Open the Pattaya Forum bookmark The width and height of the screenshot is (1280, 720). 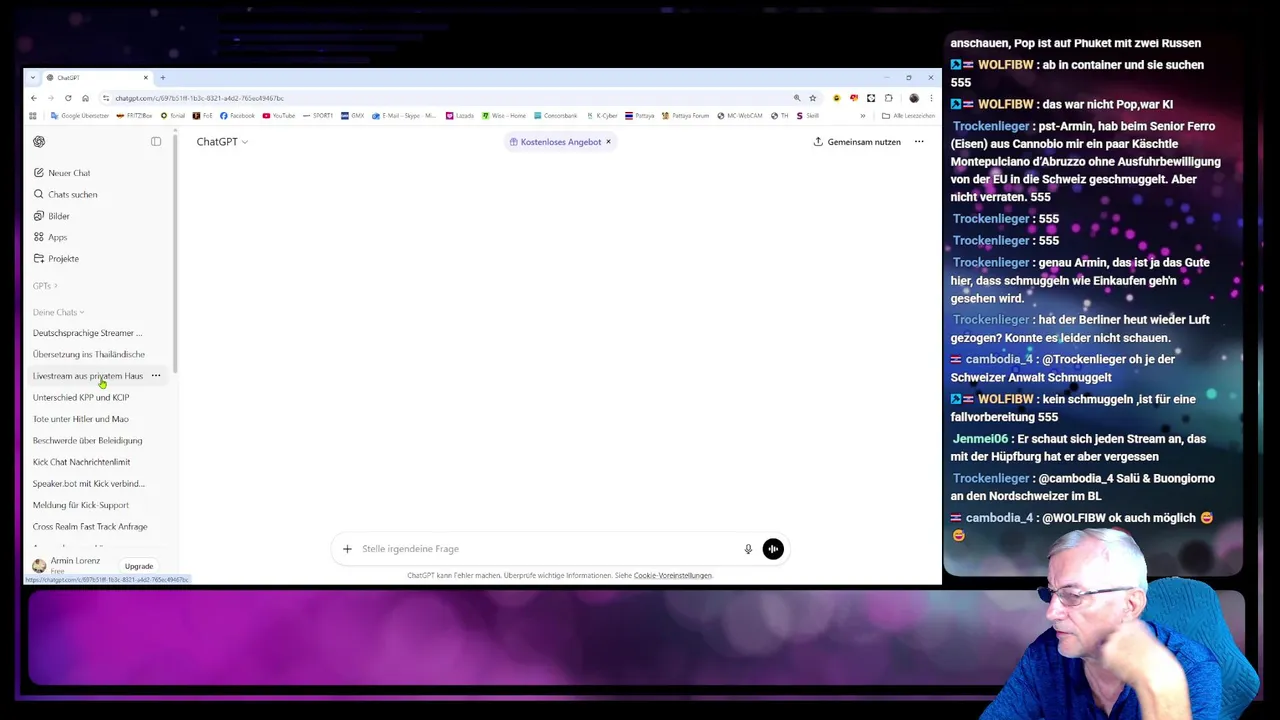(685, 116)
